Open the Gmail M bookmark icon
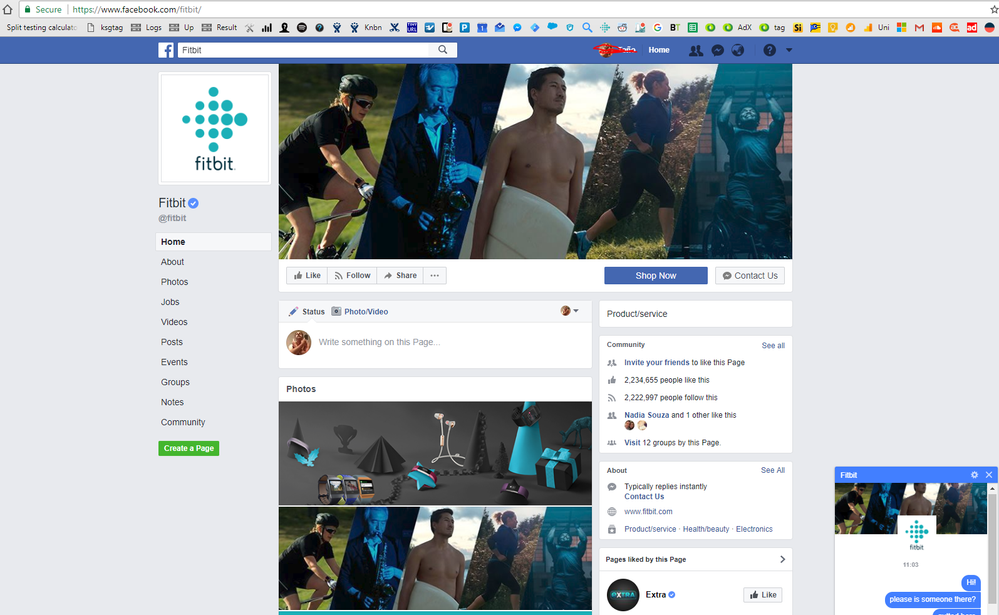999x615 pixels. tap(919, 27)
